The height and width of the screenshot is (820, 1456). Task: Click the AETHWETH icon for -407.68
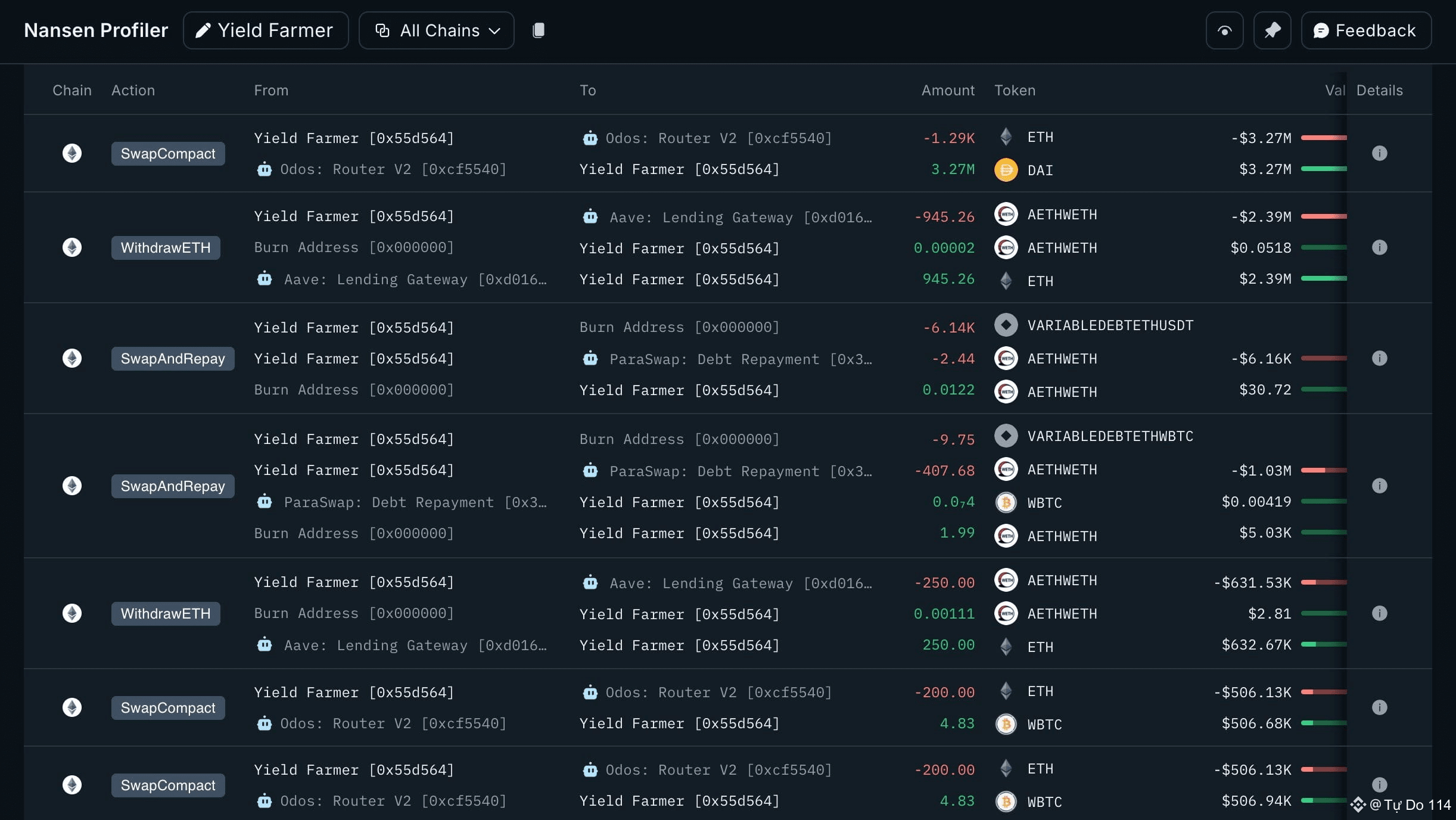(x=1006, y=469)
